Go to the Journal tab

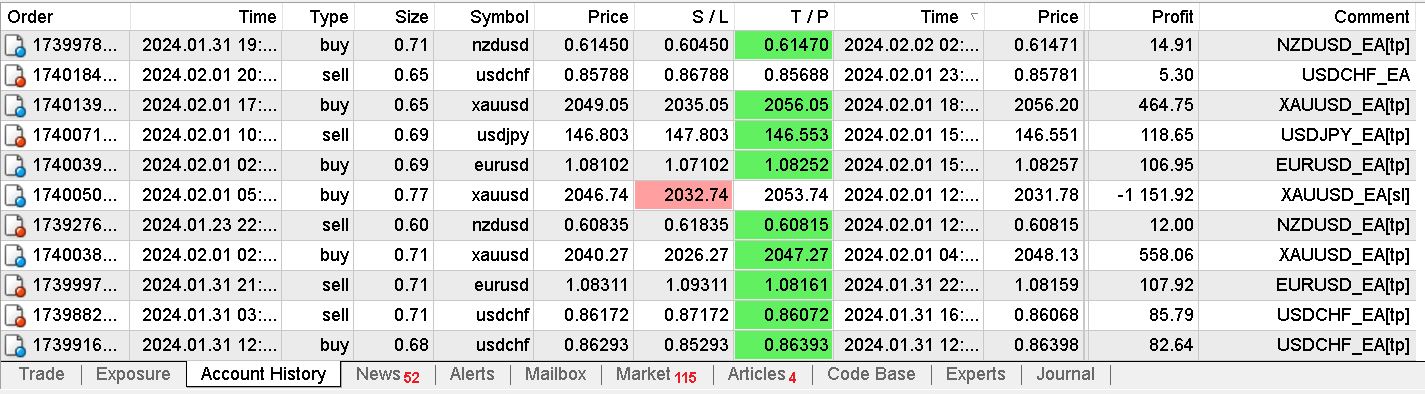1065,374
